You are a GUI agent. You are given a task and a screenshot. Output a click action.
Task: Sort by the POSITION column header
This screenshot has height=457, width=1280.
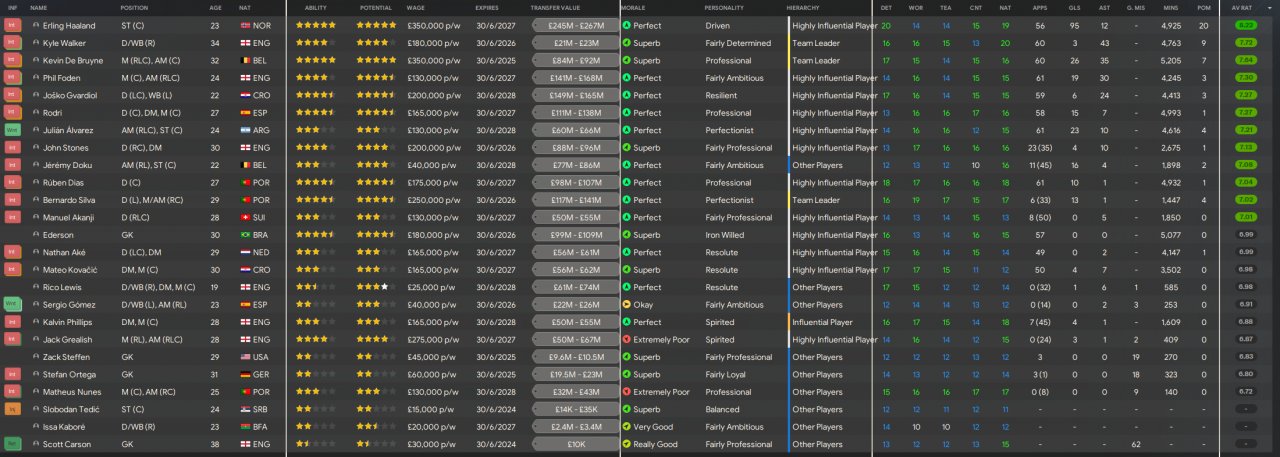pos(134,8)
